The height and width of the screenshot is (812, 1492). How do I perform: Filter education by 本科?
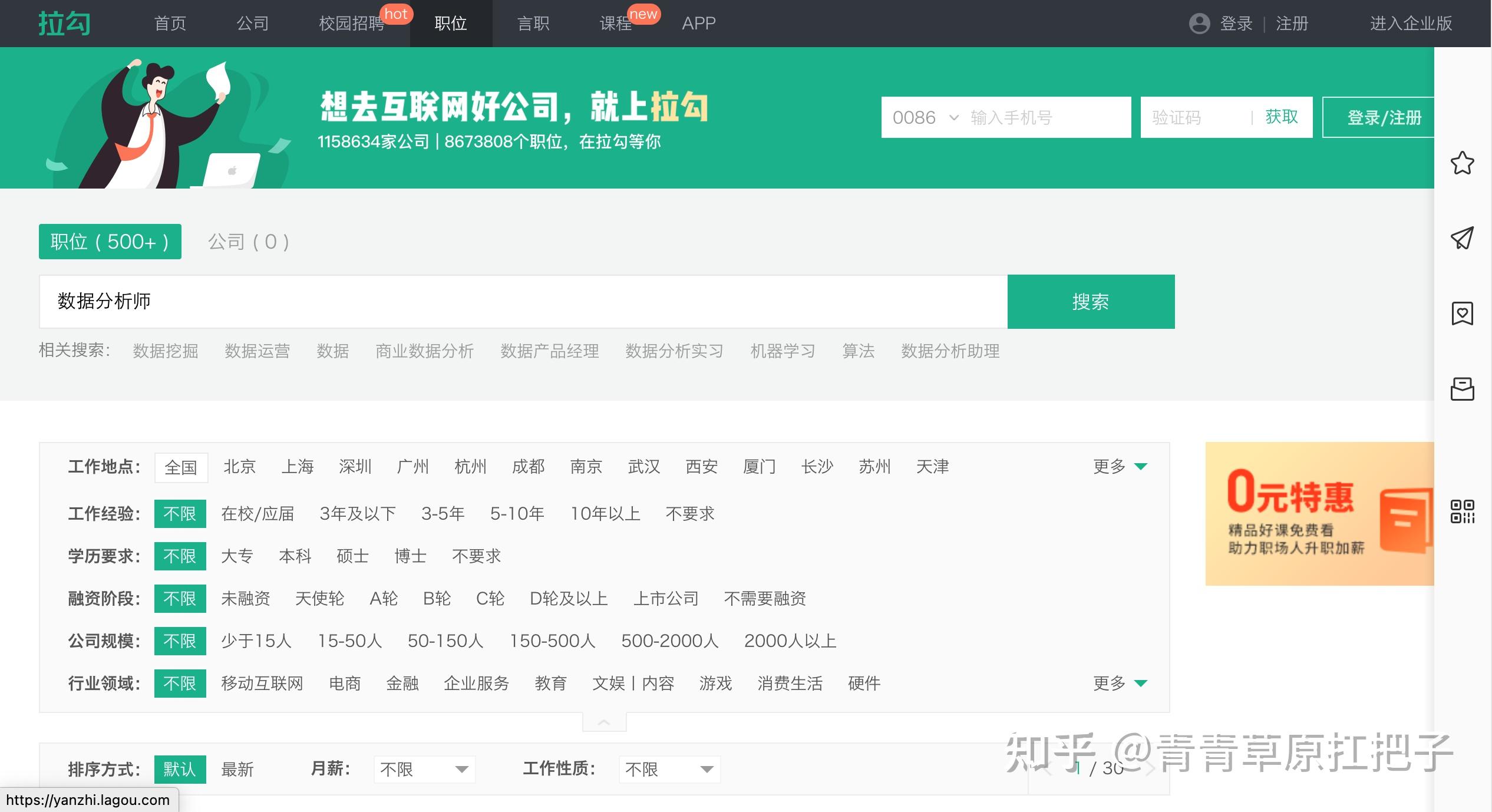point(295,556)
